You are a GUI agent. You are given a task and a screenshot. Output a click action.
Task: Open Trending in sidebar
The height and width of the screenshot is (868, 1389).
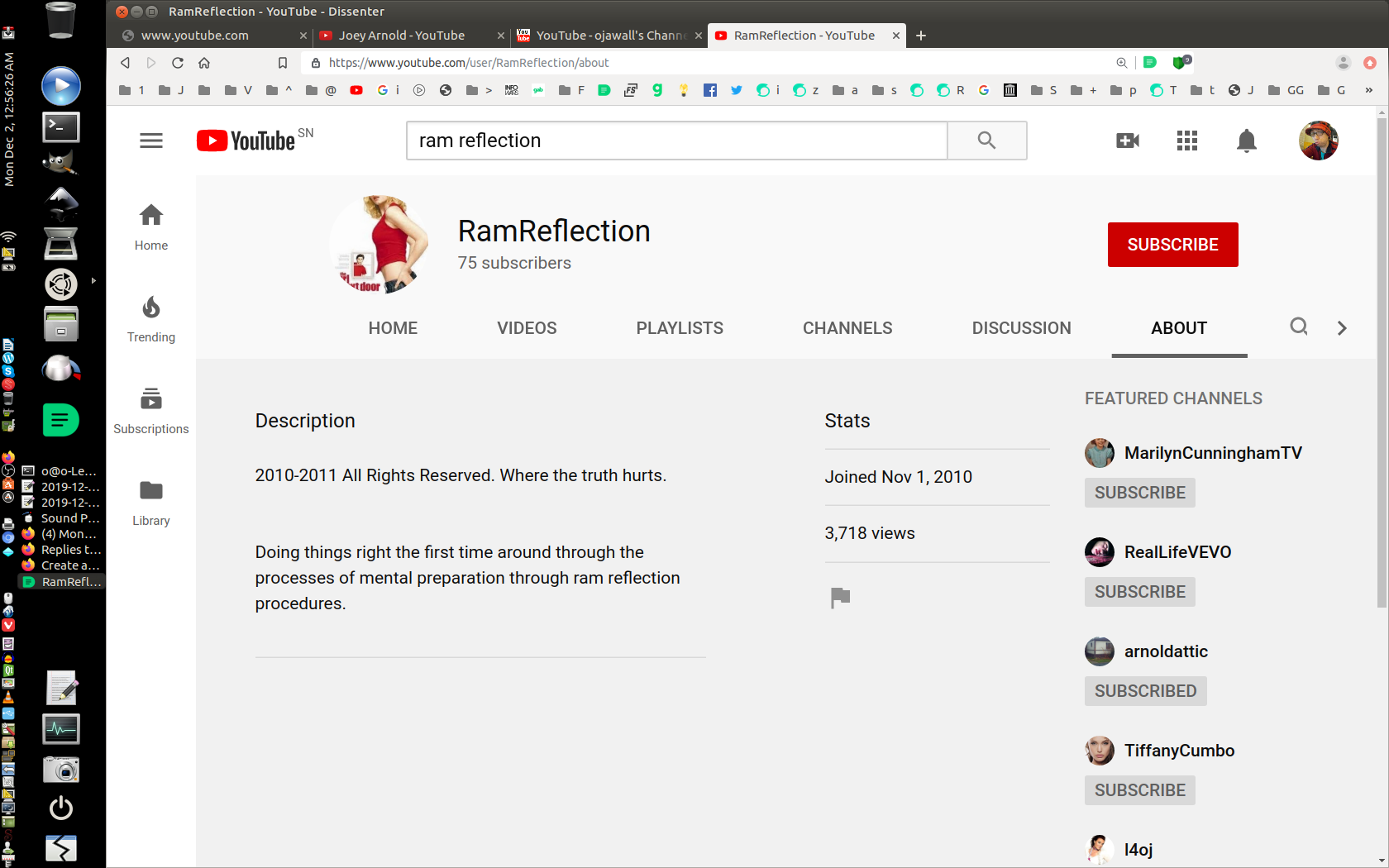click(x=151, y=319)
